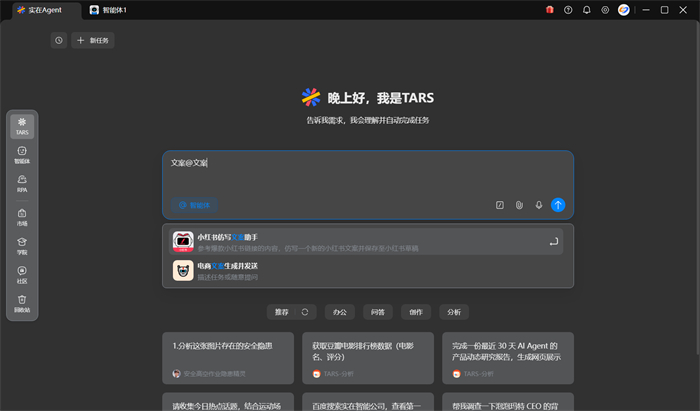
Task: Open the 回收站 recycle bin
Action: [22, 303]
